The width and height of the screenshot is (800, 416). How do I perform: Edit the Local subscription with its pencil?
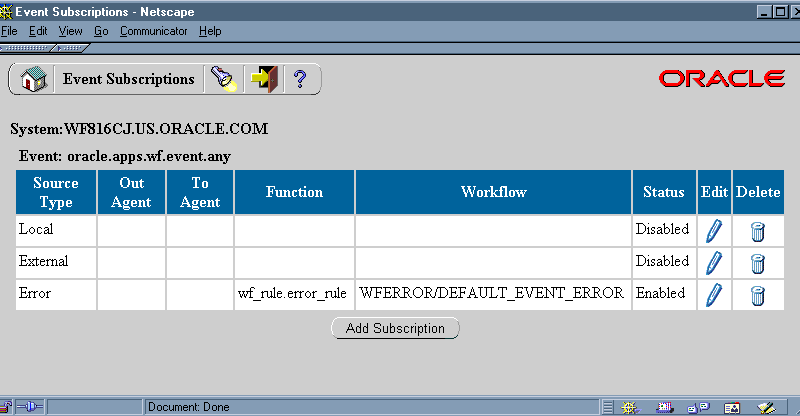tap(713, 231)
